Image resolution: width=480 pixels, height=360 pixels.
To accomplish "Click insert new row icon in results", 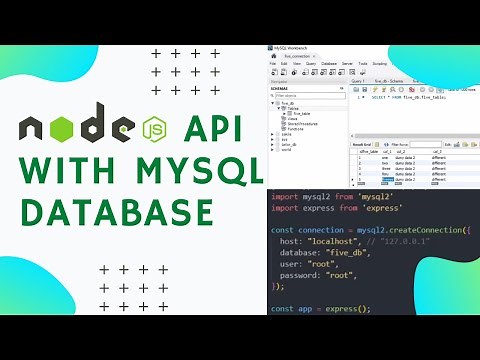I will (x=465, y=144).
